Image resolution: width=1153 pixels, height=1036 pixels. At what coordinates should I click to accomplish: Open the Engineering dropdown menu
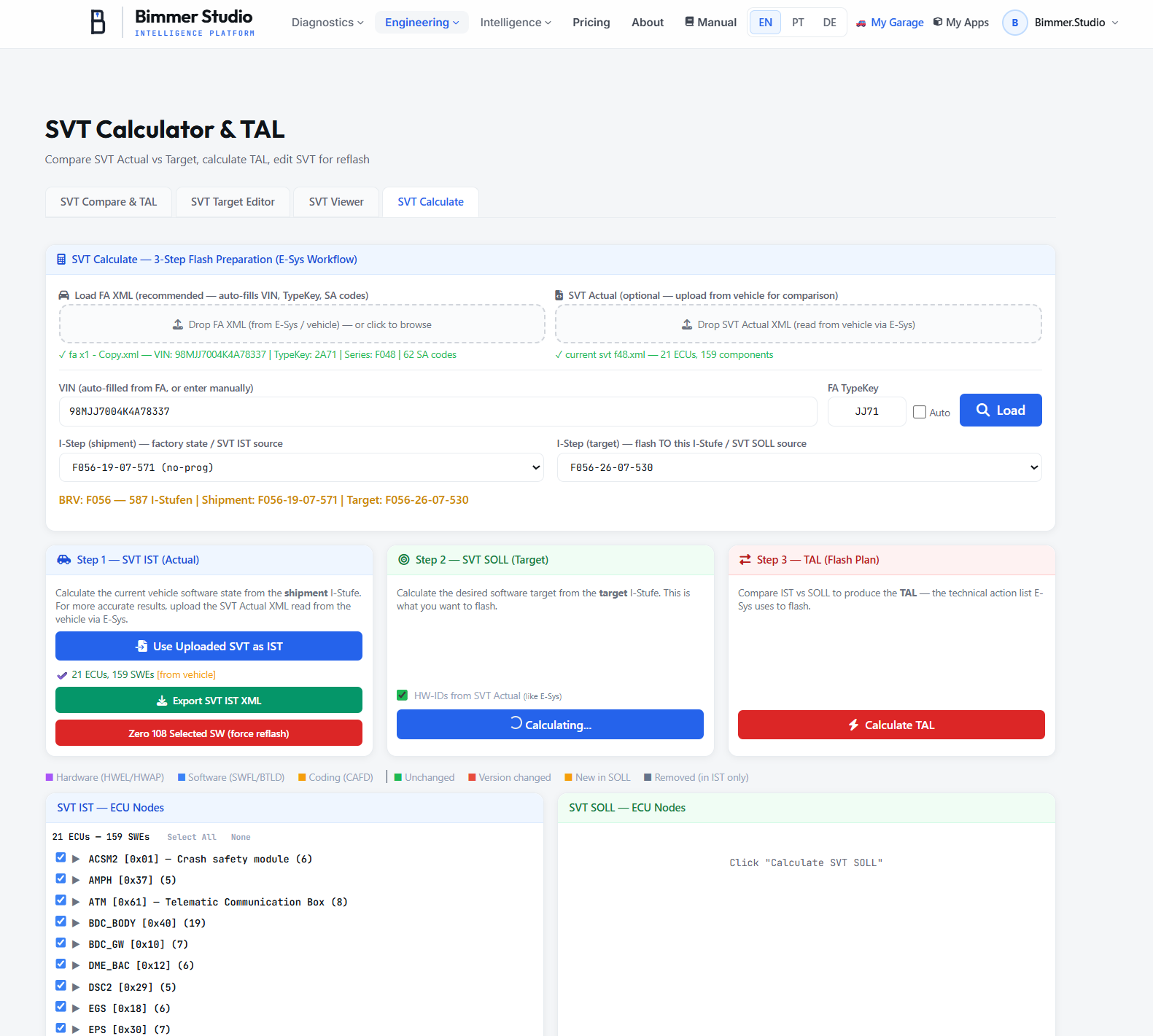(x=422, y=23)
